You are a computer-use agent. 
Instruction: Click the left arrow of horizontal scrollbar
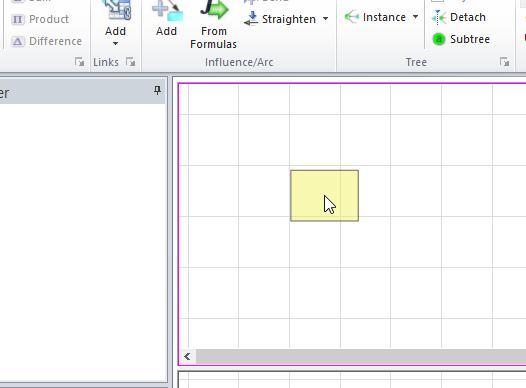pos(187,356)
